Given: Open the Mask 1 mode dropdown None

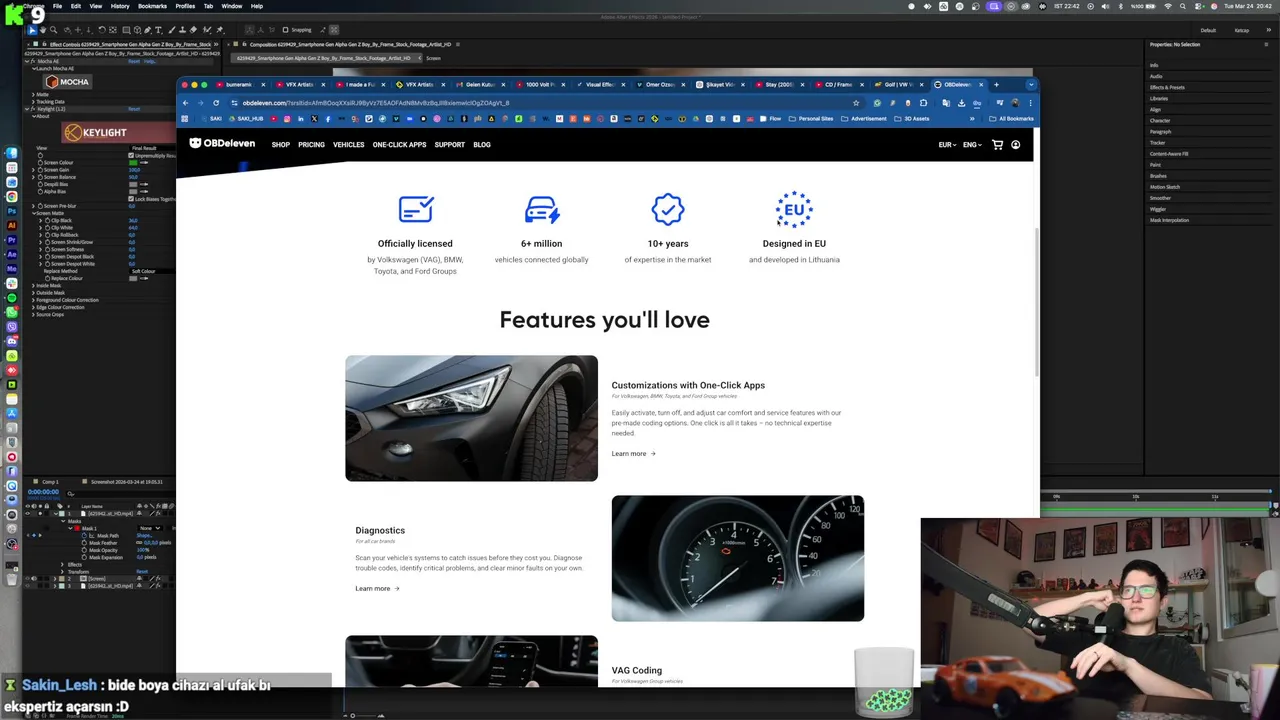Looking at the screenshot, I should [x=150, y=528].
